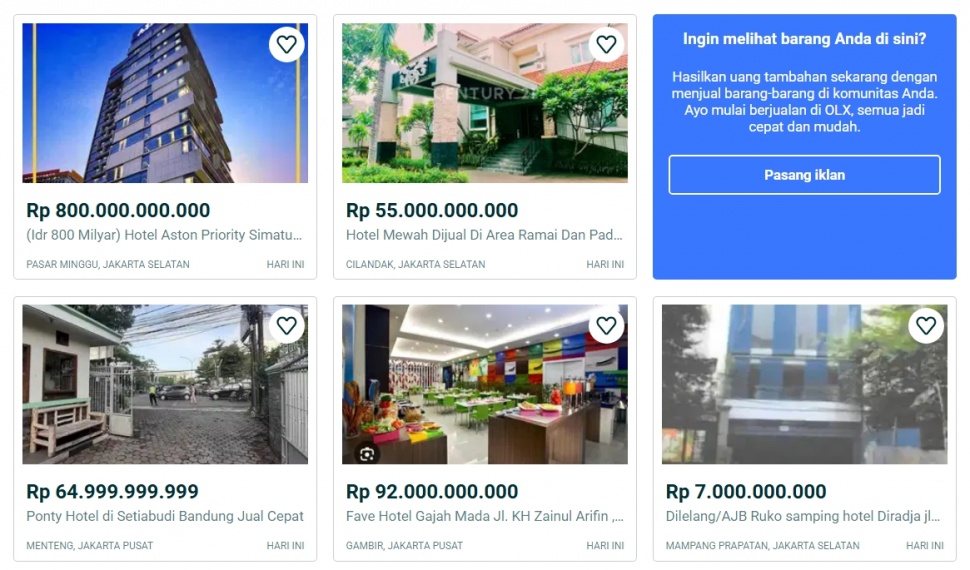The height and width of the screenshot is (570, 970).
Task: Select the Rp 7.000.000.000 price text
Action: [x=746, y=492]
